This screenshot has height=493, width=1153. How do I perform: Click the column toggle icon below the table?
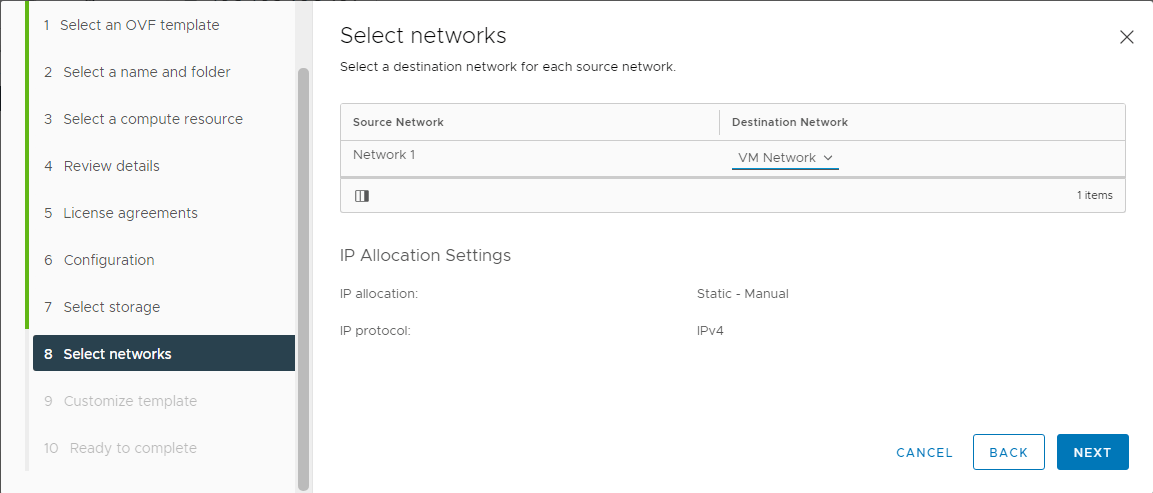click(x=362, y=196)
